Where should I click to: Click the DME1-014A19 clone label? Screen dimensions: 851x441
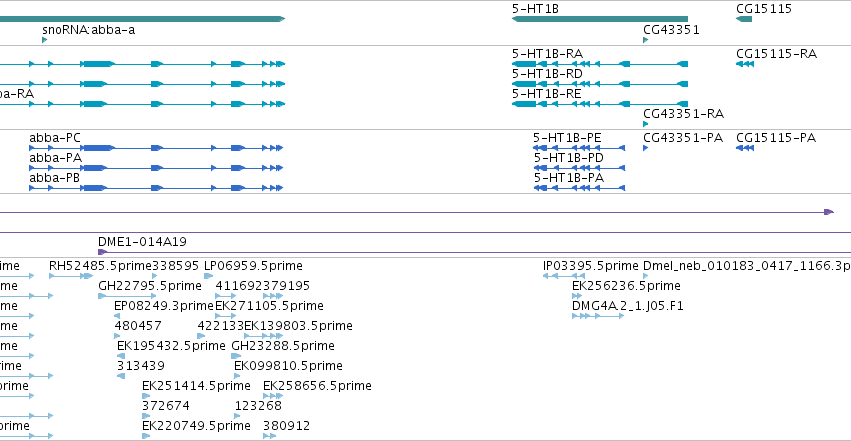pyautogui.click(x=142, y=241)
